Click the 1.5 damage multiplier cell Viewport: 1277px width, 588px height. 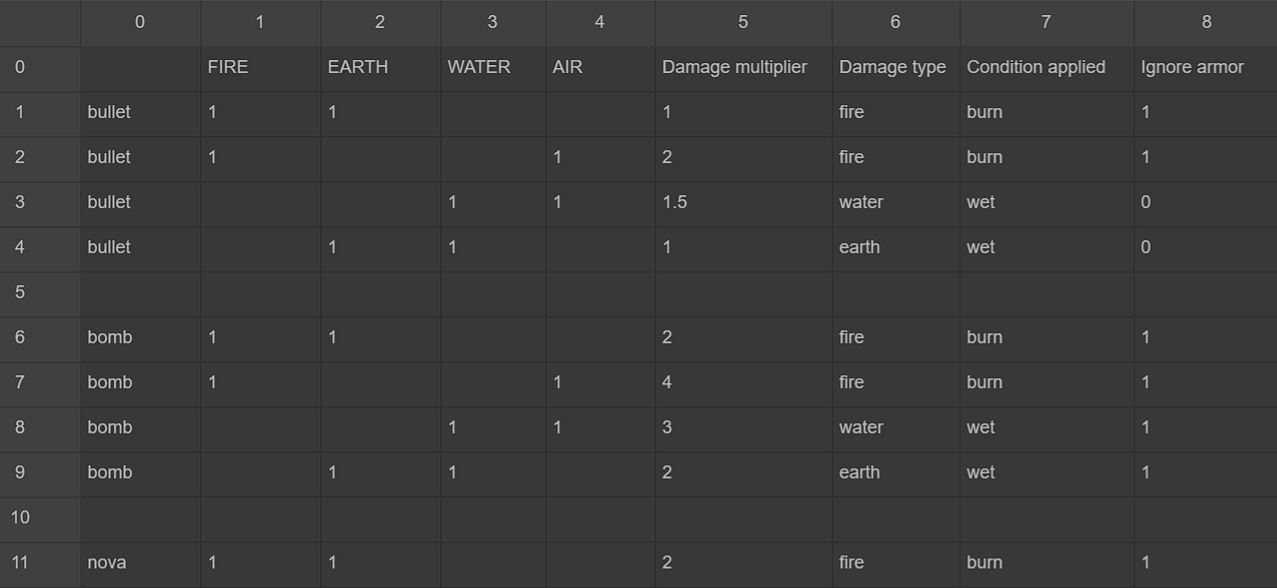(x=743, y=202)
